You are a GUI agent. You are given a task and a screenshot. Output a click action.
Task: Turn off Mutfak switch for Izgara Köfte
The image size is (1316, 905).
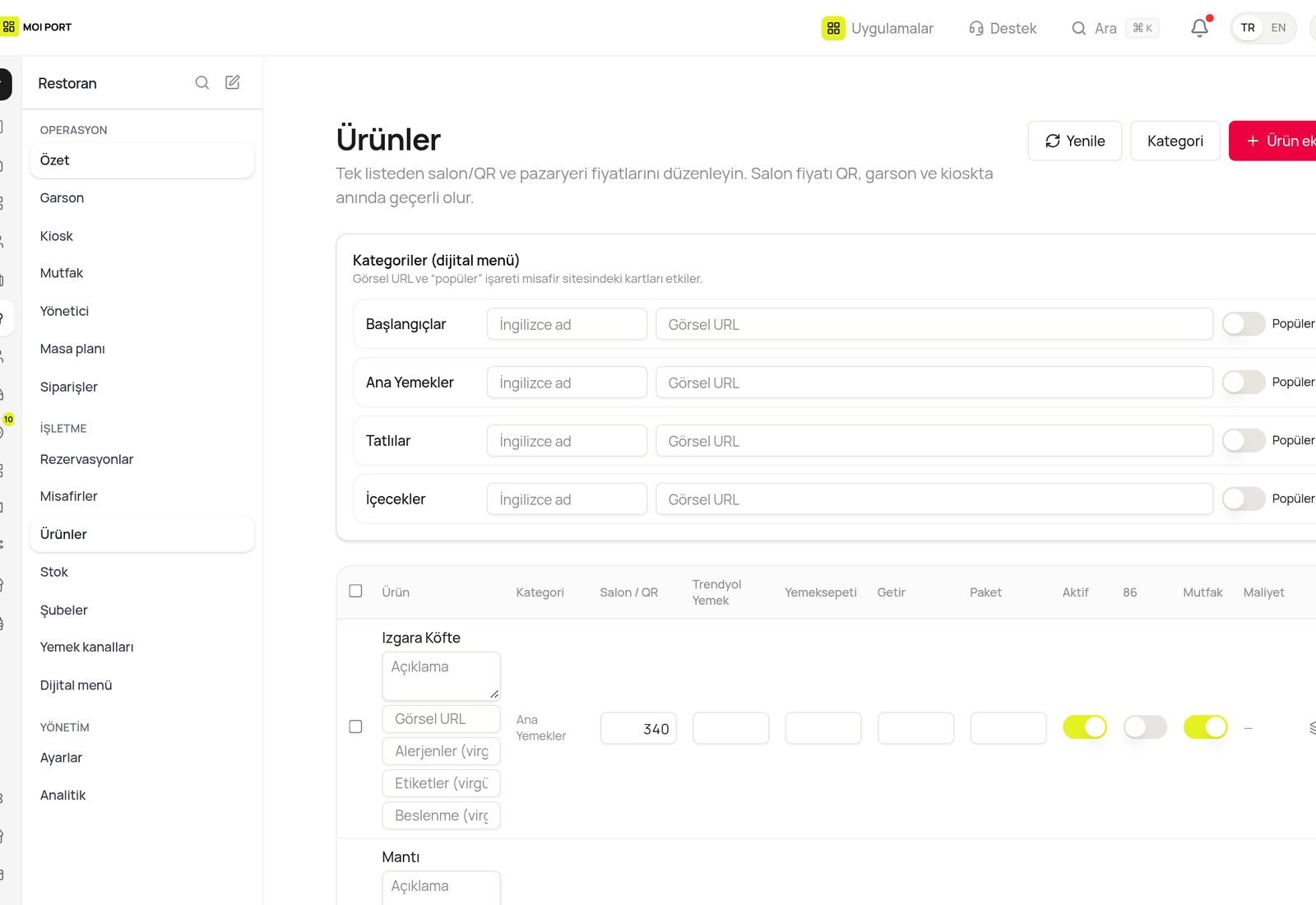pyautogui.click(x=1205, y=727)
